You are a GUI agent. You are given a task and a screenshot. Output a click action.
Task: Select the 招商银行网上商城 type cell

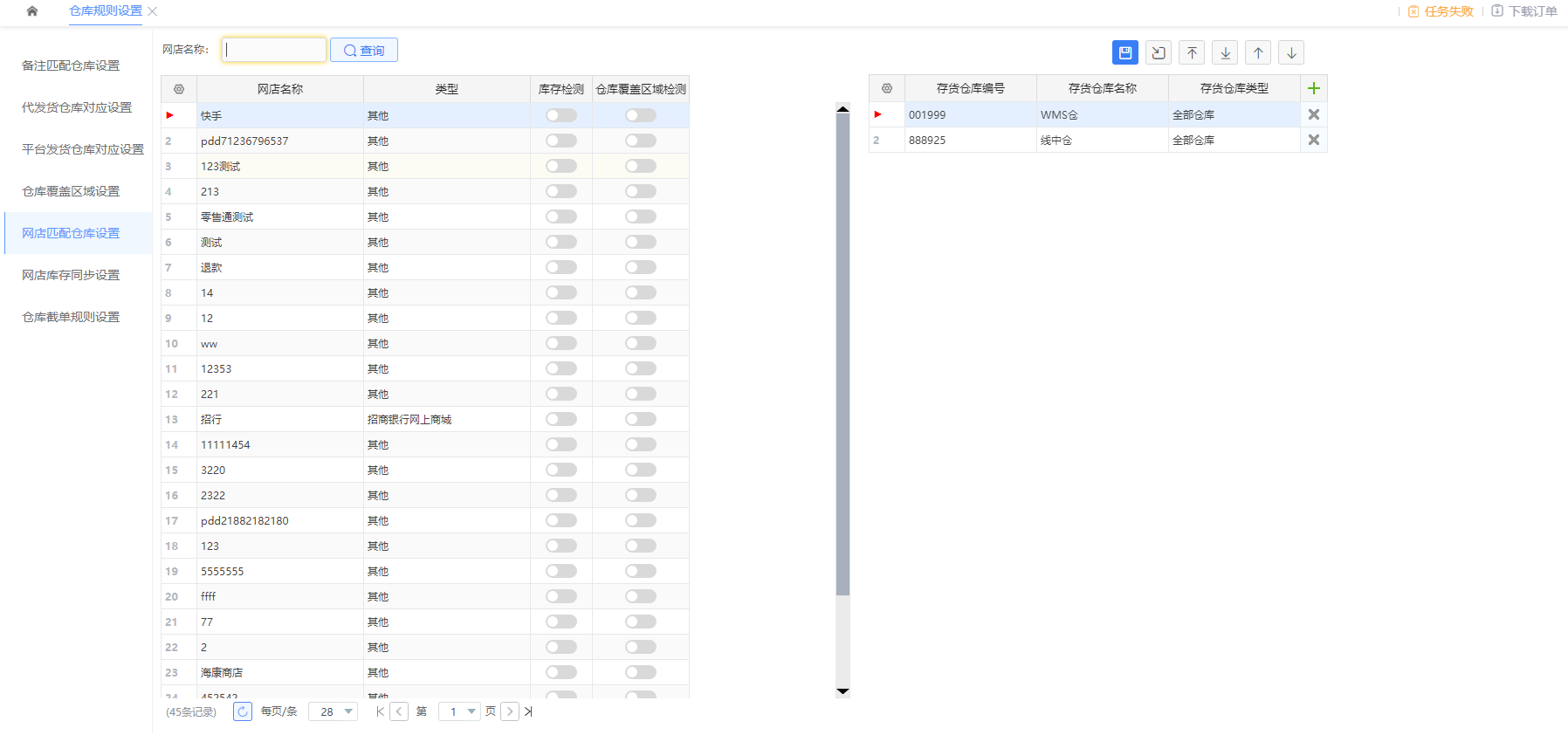[x=447, y=419]
